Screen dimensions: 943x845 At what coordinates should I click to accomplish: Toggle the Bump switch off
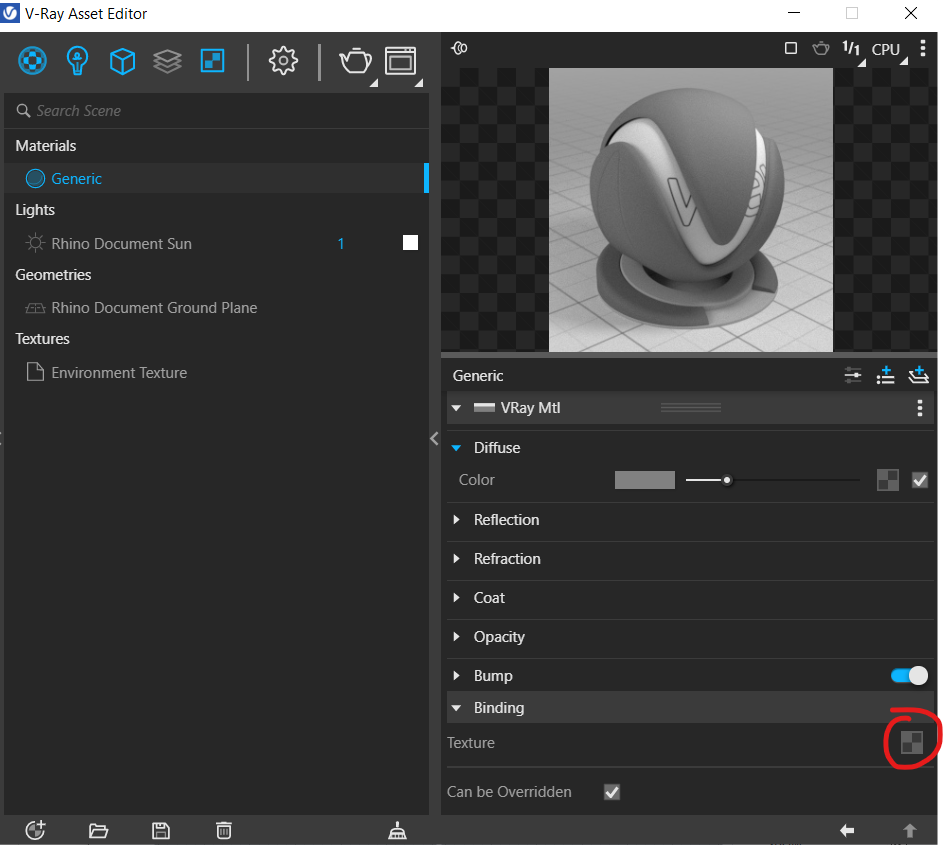point(909,675)
